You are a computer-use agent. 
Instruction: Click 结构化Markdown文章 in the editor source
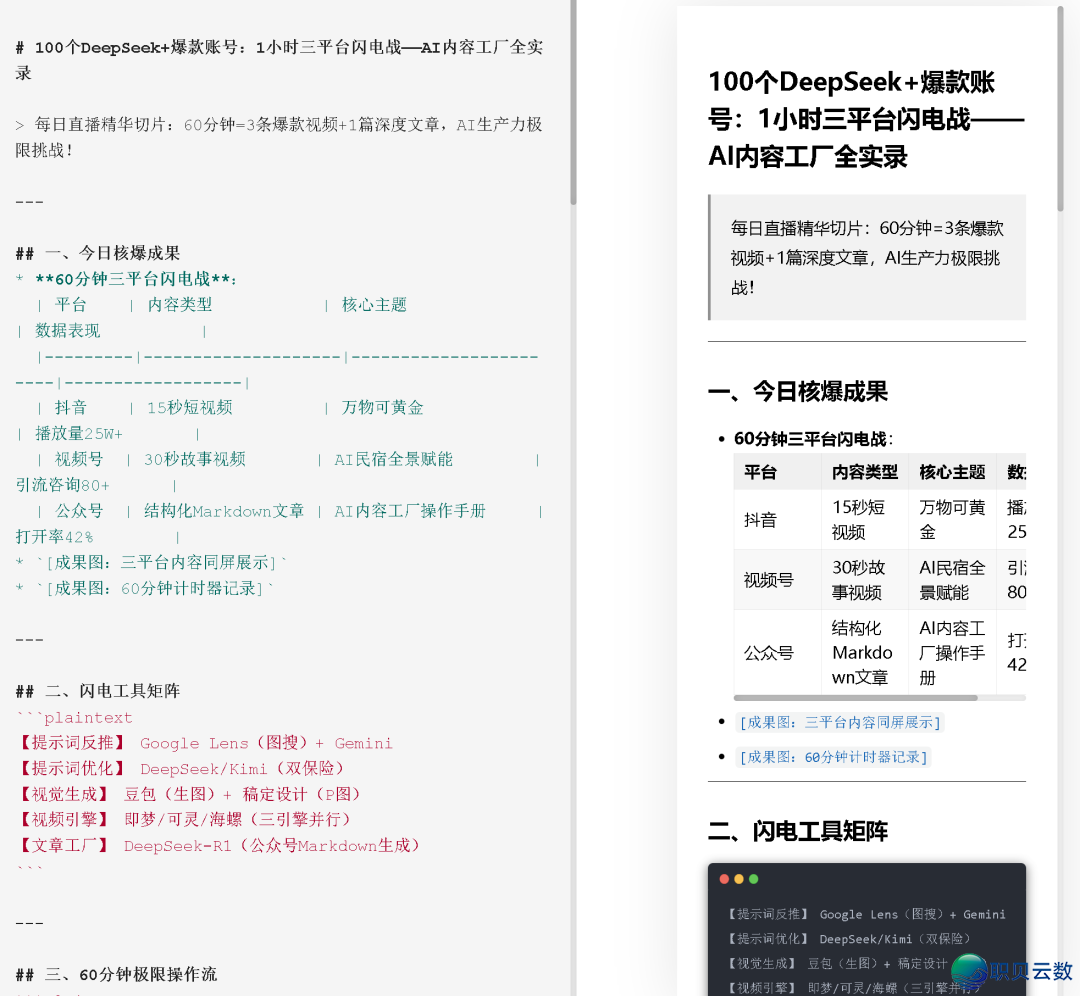point(224,511)
